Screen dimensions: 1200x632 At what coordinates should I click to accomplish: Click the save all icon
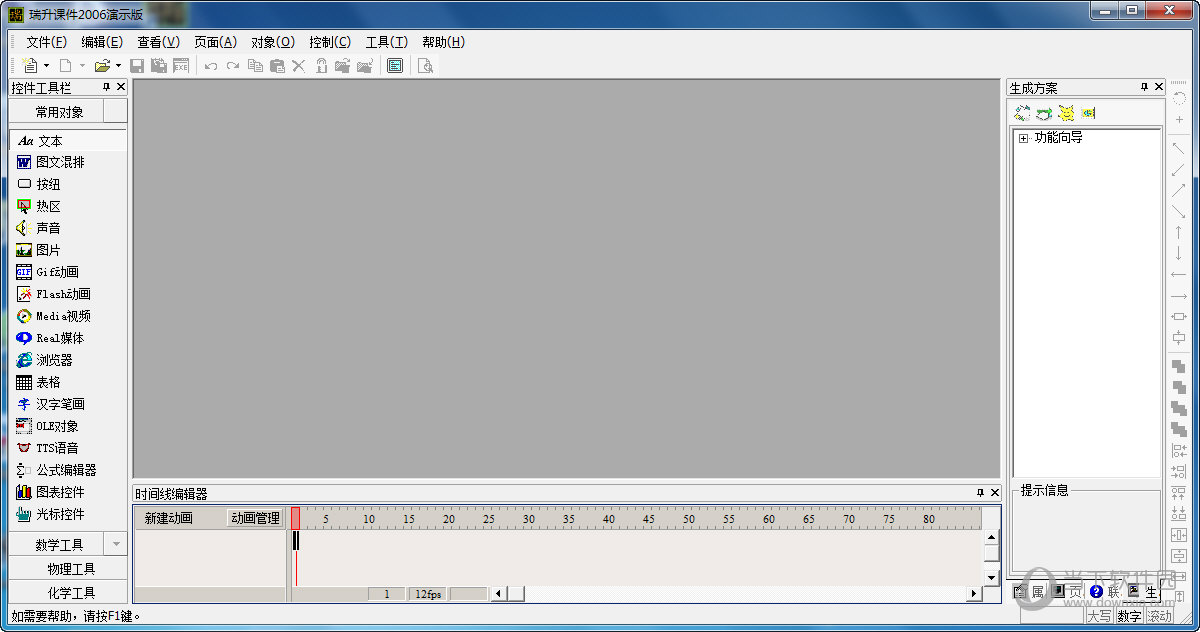[159, 66]
